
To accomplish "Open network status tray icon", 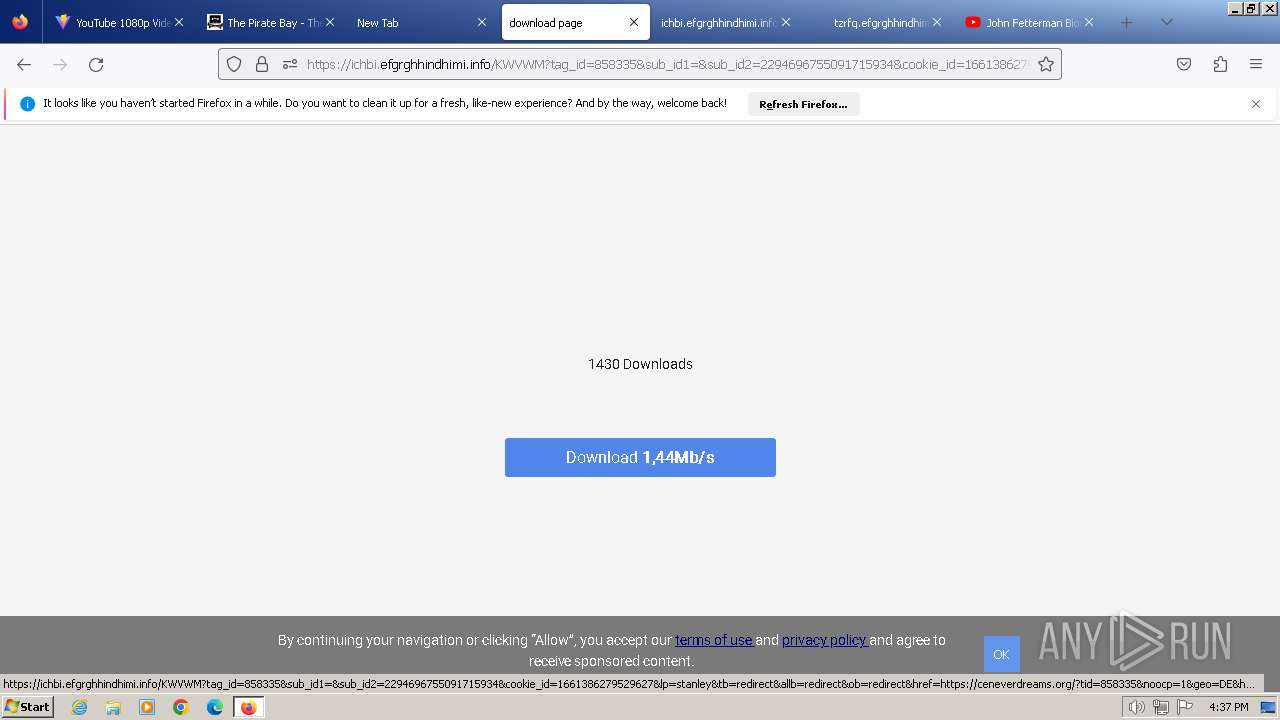I will pyautogui.click(x=1161, y=707).
